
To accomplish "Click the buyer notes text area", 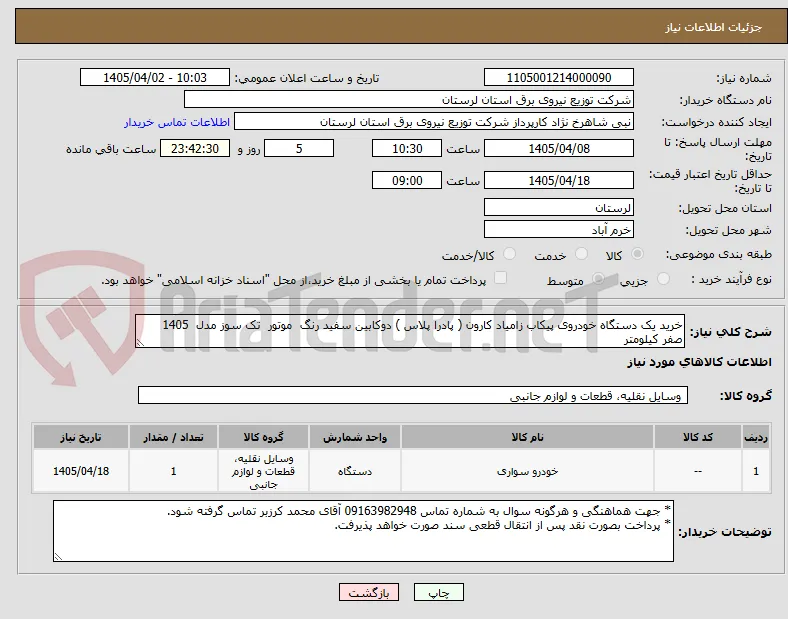I will coord(363,531).
